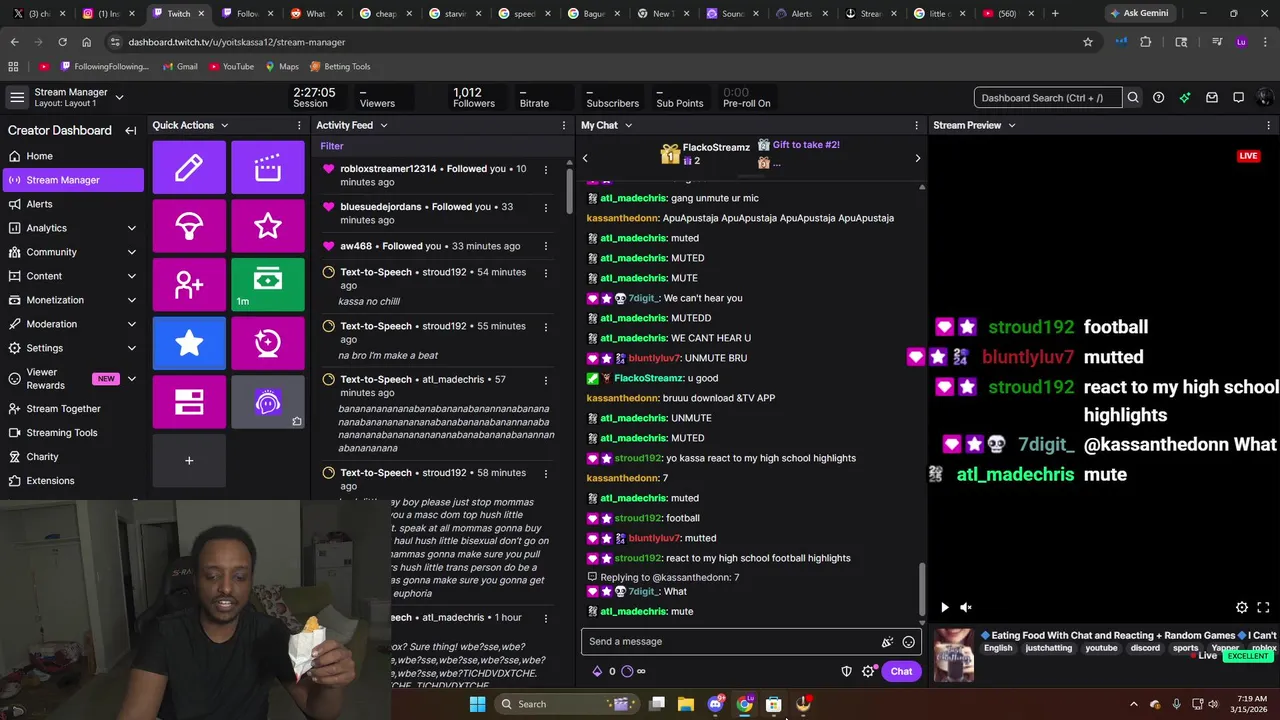
Task: Click the Windows taskbar Search box
Action: (x=567, y=704)
